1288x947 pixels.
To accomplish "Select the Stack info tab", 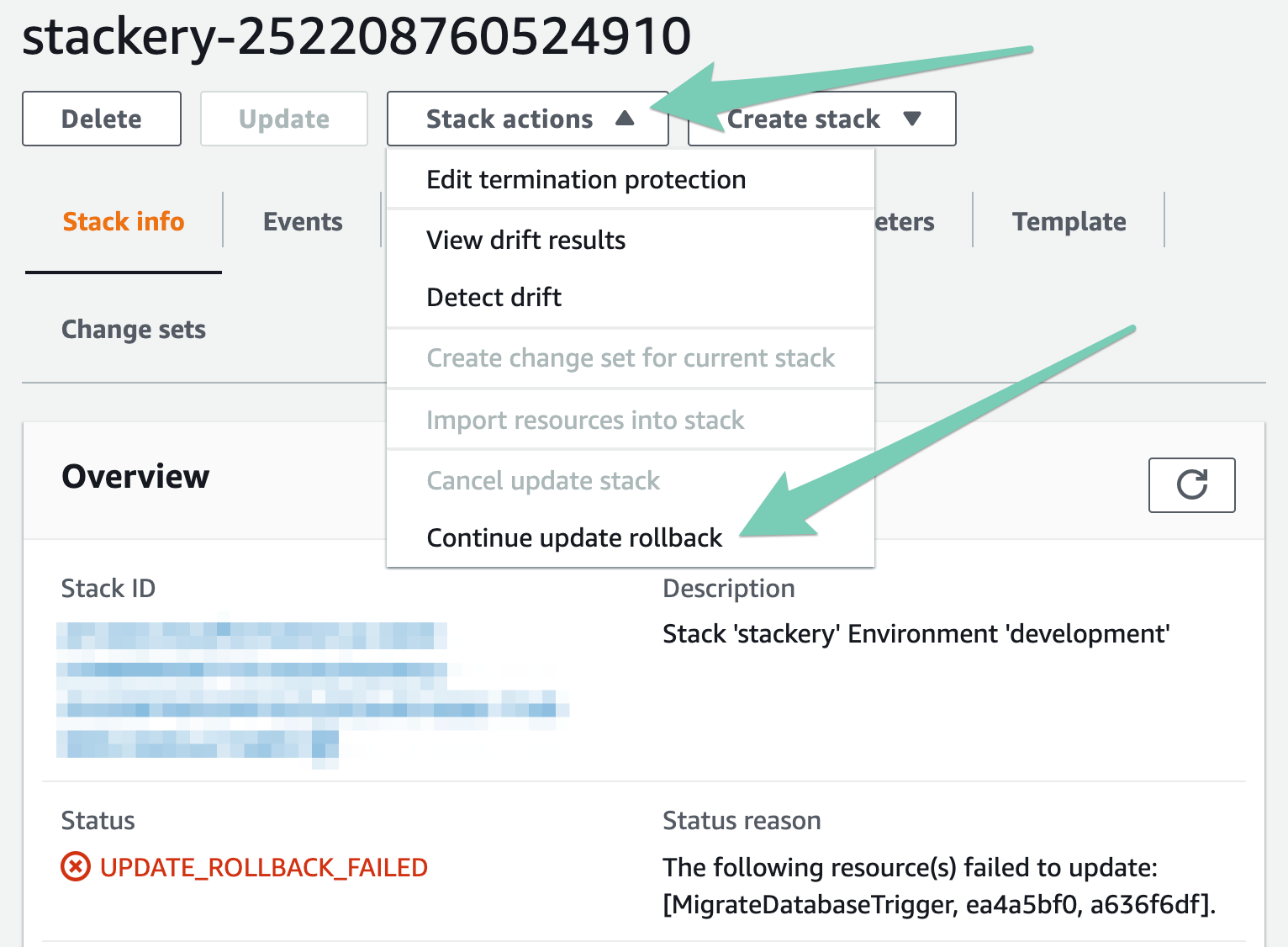I will point(124,221).
